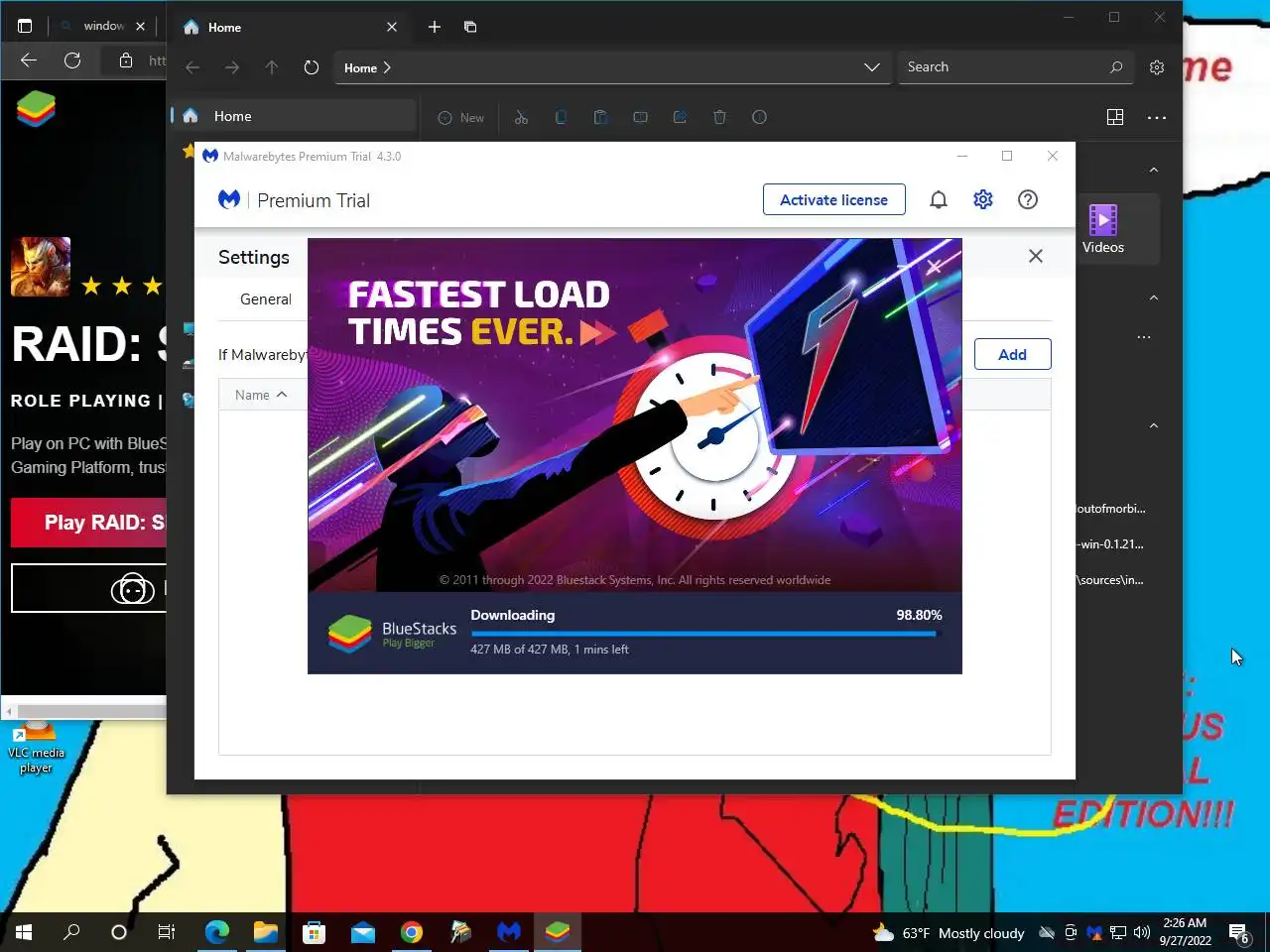Click the browser tab actions icon

pyautogui.click(x=25, y=26)
